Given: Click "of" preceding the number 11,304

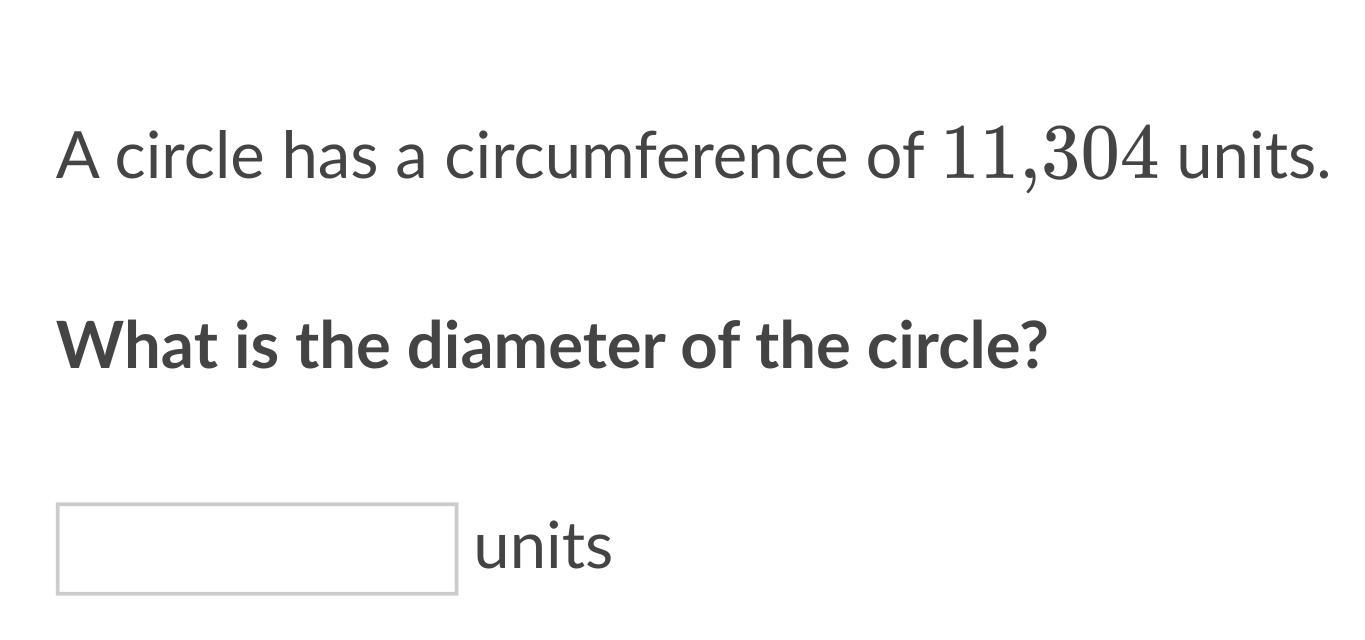Looking at the screenshot, I should click(x=895, y=156).
